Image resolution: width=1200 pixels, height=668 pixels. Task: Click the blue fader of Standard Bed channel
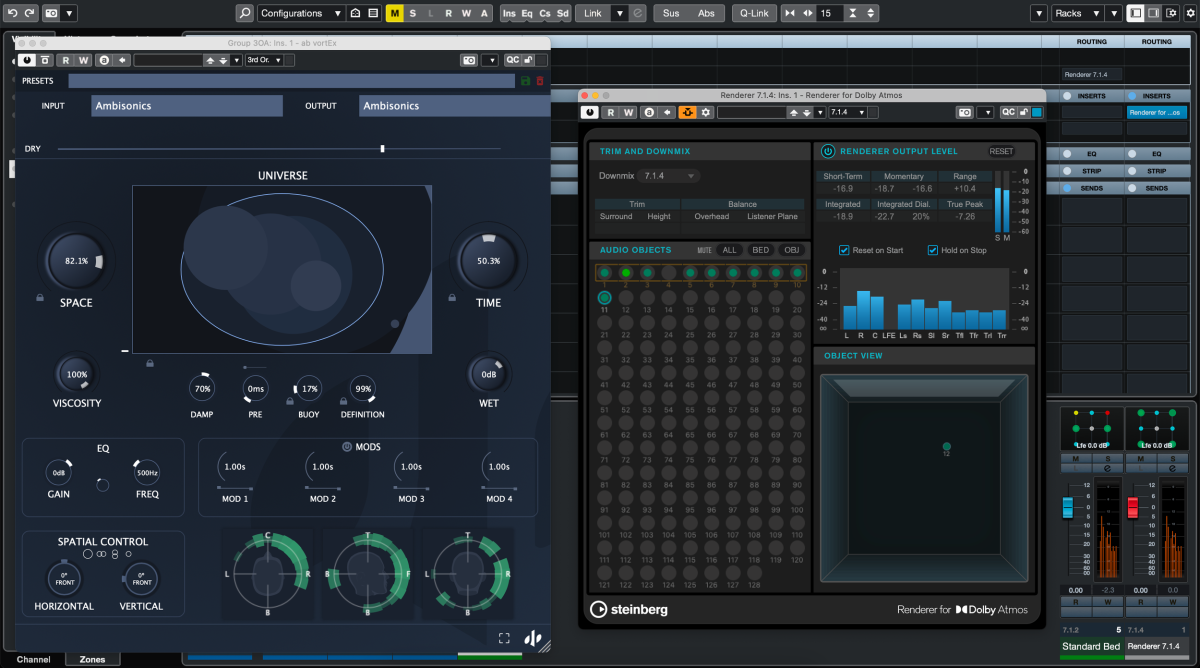click(x=1067, y=508)
